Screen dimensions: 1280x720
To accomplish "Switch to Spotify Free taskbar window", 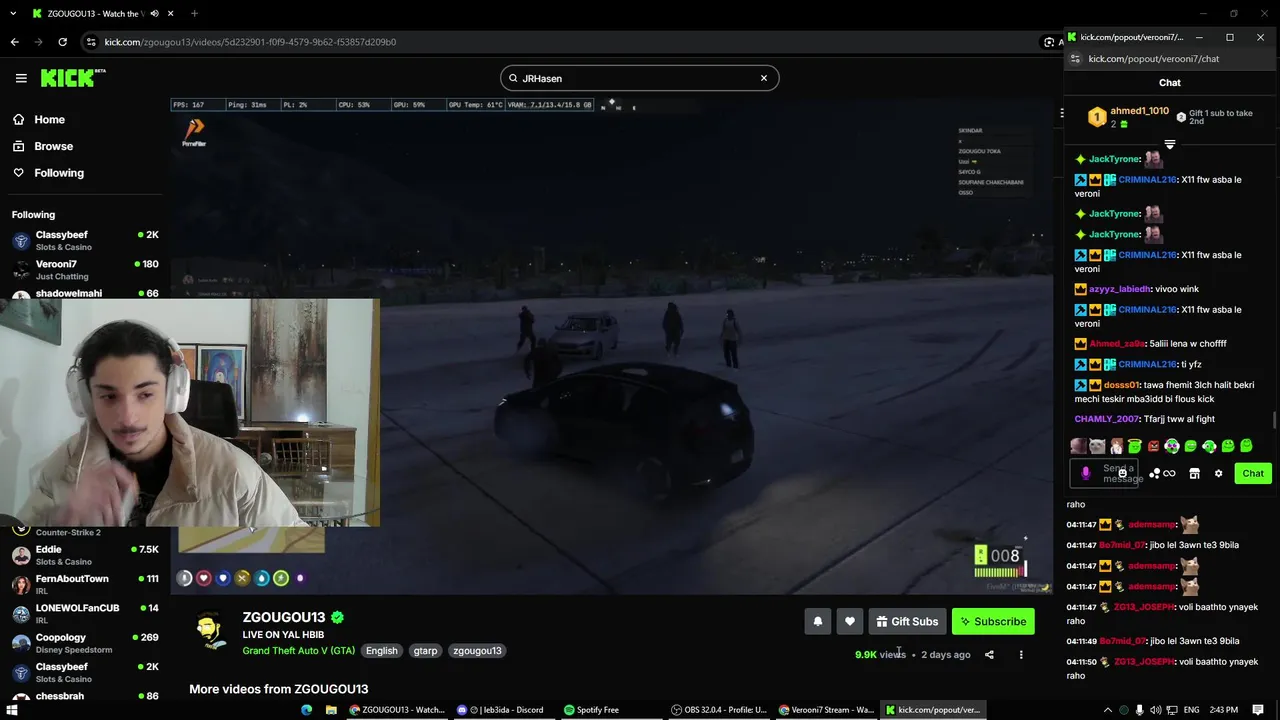I will [x=593, y=710].
